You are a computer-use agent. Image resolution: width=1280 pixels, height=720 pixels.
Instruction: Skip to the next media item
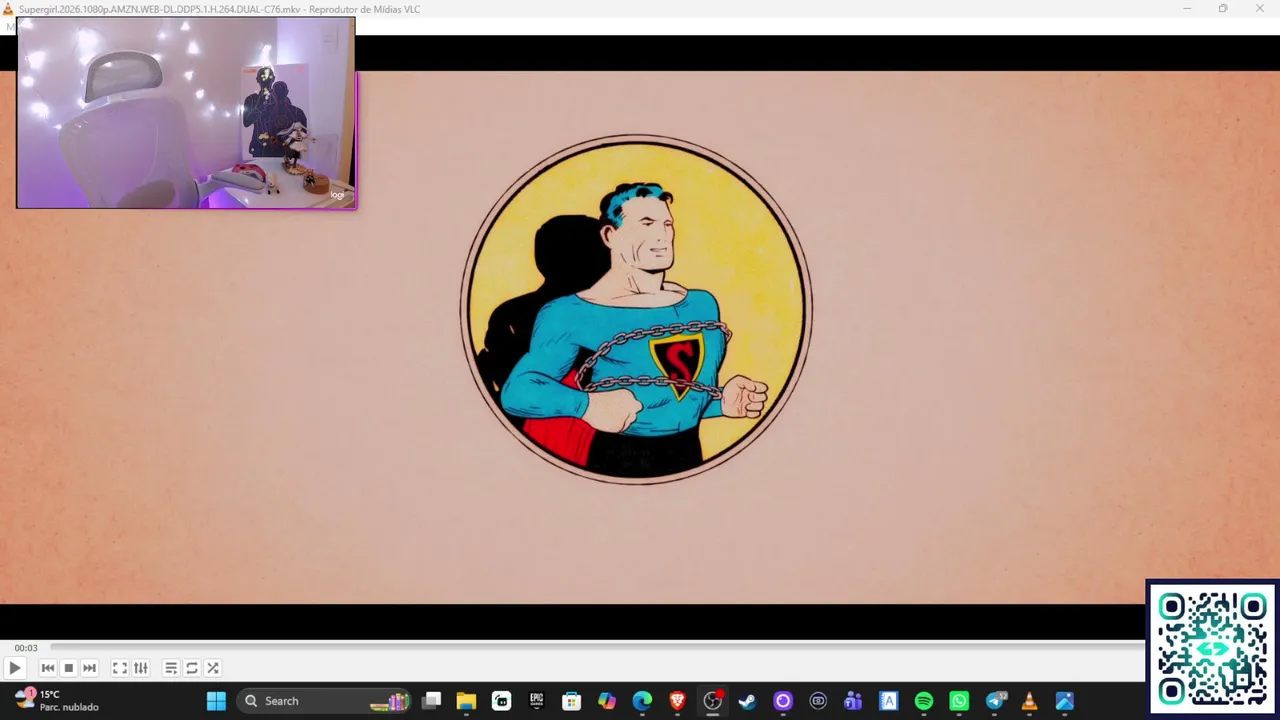[89, 668]
